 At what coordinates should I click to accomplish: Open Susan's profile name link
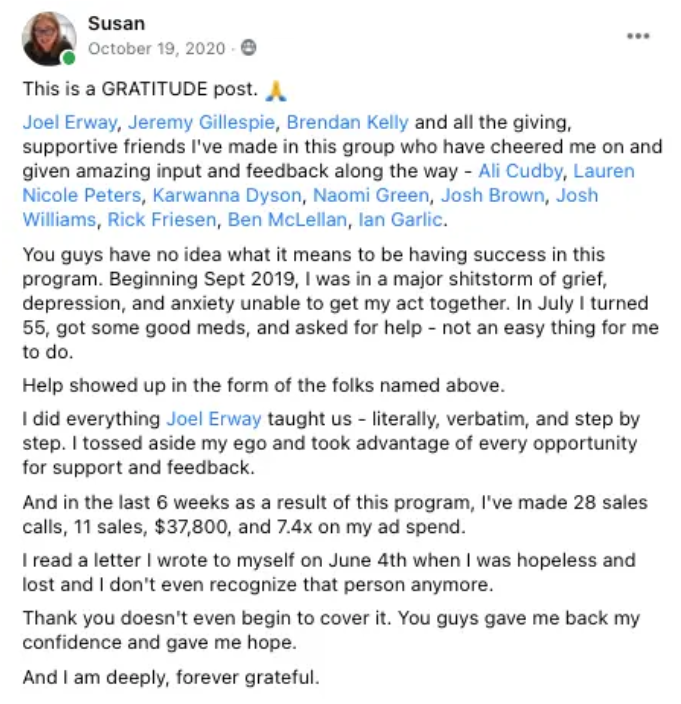pos(116,23)
